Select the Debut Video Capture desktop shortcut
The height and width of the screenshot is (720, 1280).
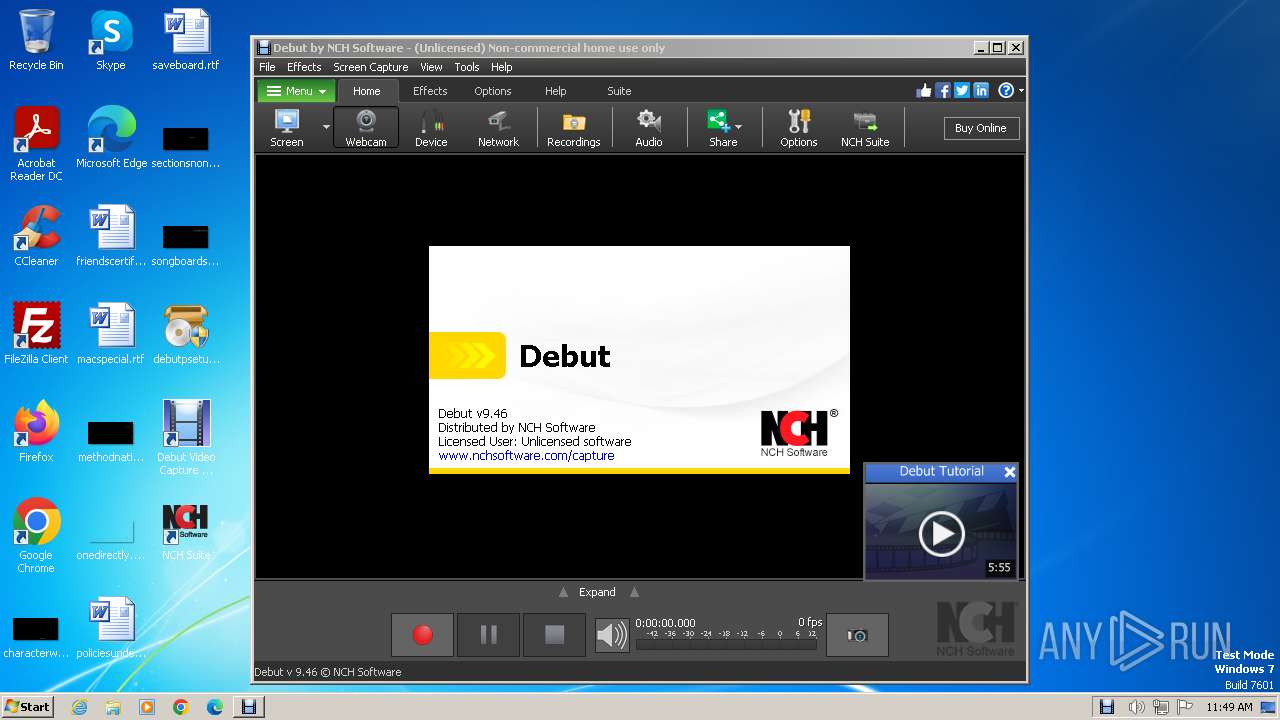click(186, 438)
